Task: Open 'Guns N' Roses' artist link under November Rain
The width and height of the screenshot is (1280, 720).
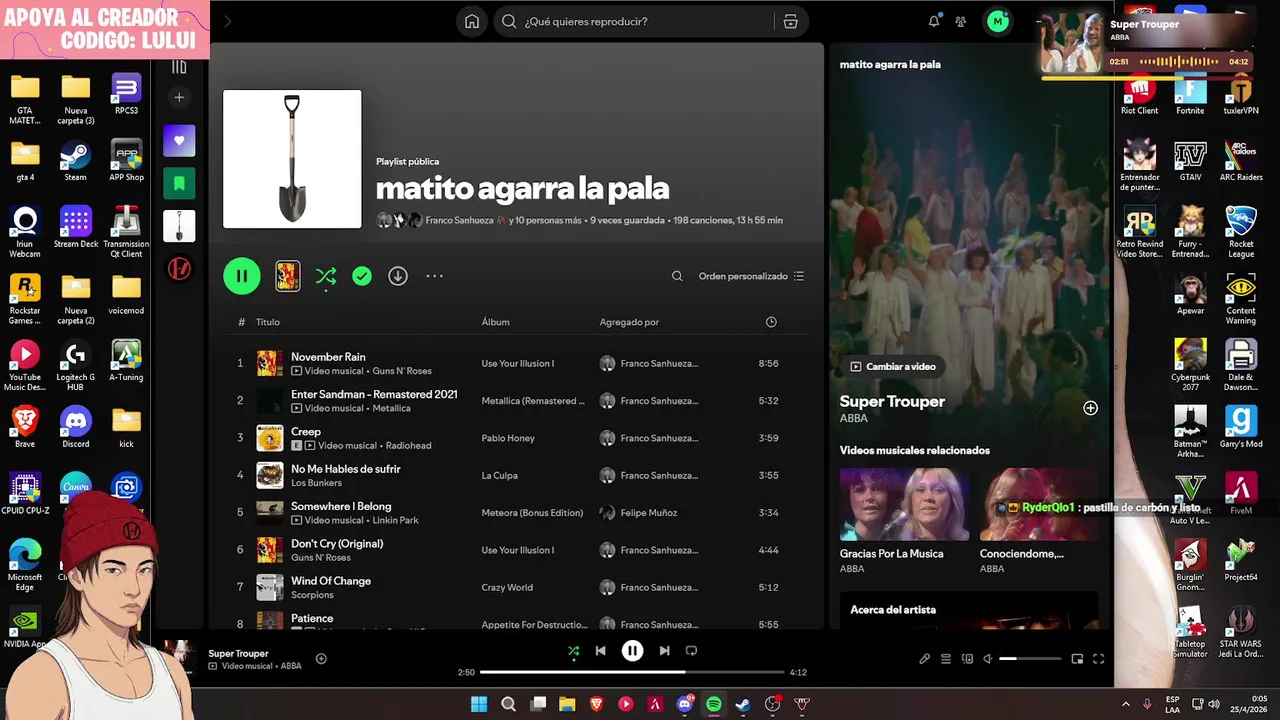Action: click(x=402, y=371)
